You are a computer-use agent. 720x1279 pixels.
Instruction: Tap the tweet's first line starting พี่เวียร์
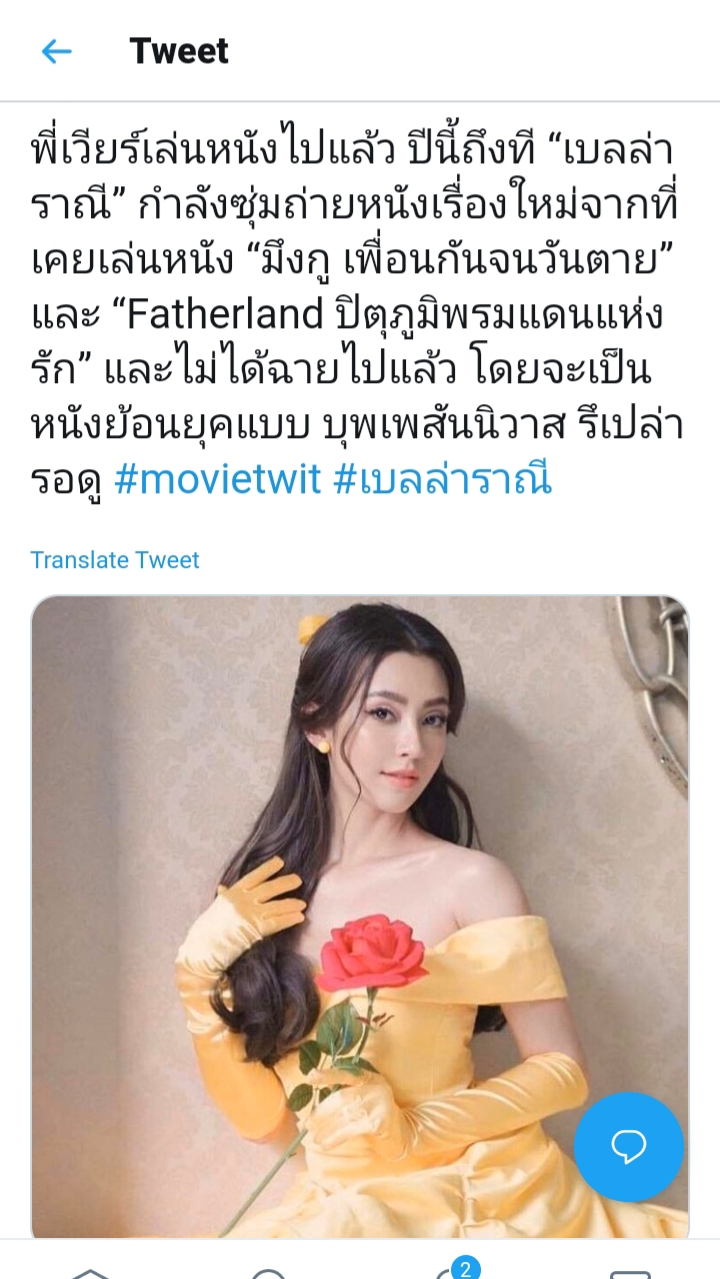point(352,150)
